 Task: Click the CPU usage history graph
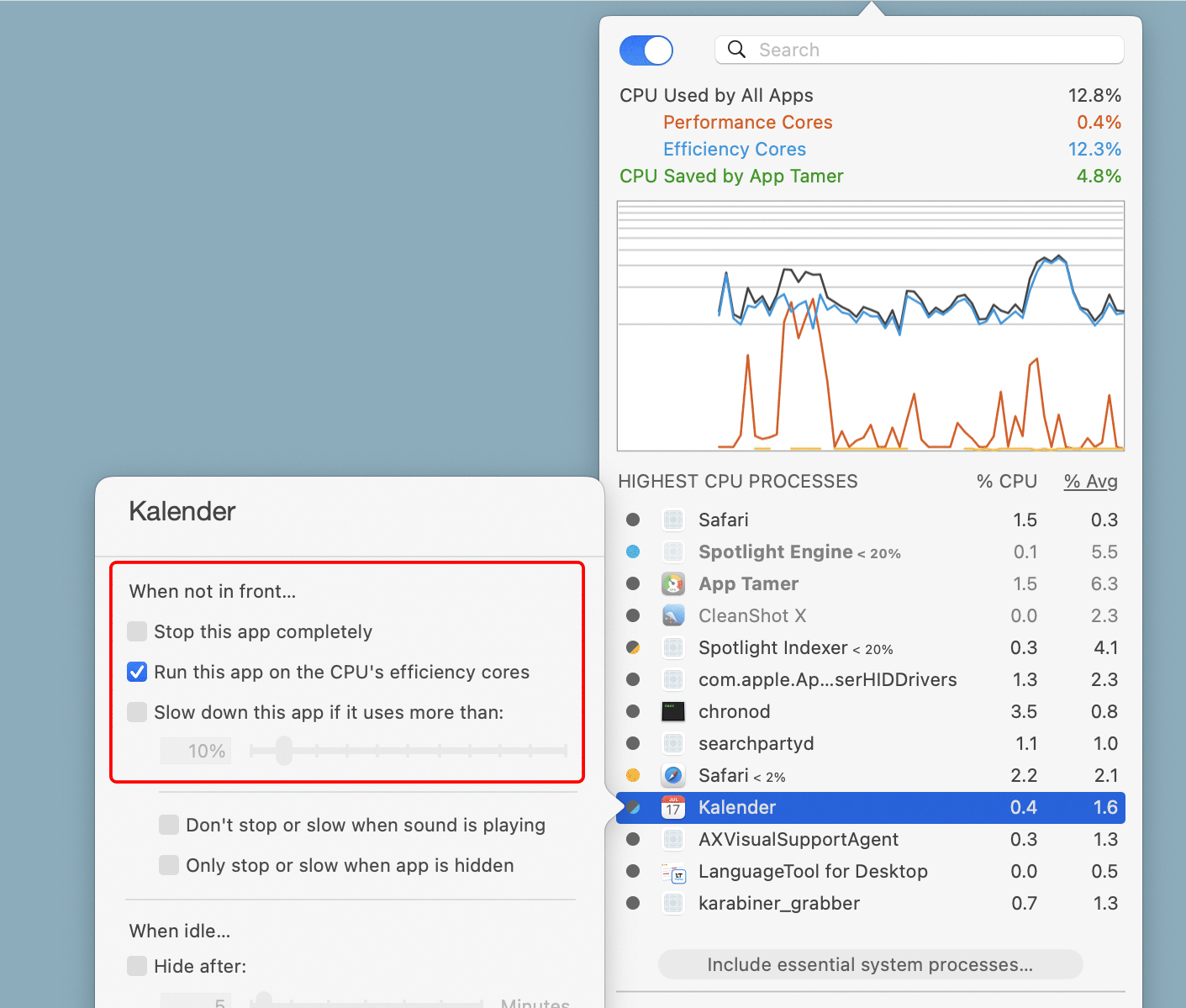point(871,326)
